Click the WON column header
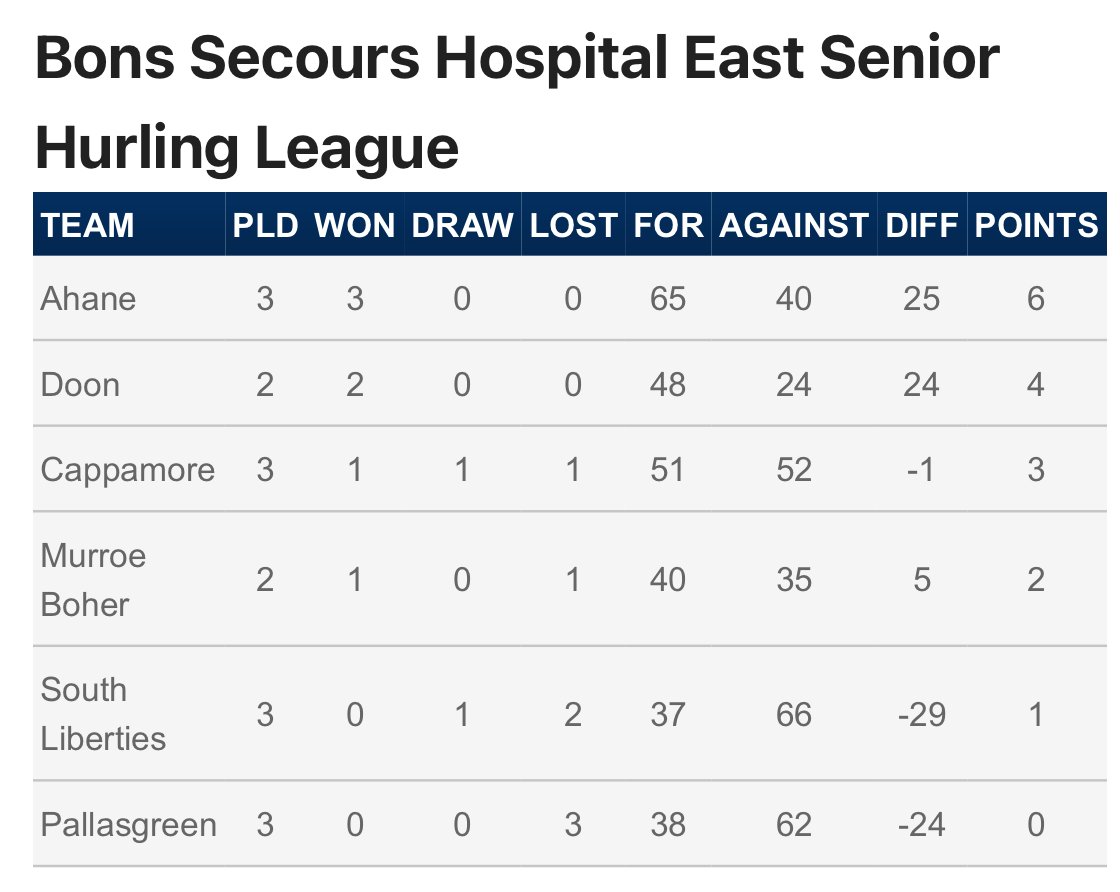The width and height of the screenshot is (1120, 892). pos(354,226)
